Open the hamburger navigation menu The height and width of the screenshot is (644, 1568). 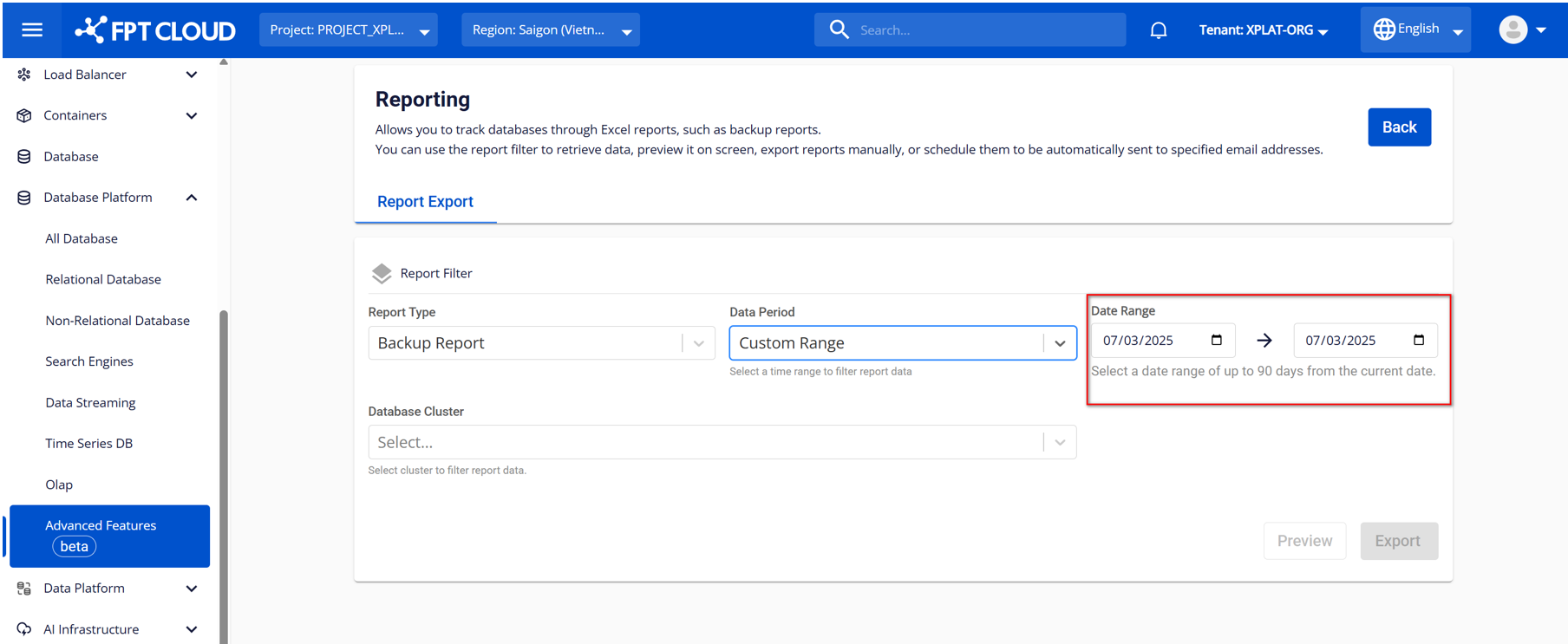point(32,30)
